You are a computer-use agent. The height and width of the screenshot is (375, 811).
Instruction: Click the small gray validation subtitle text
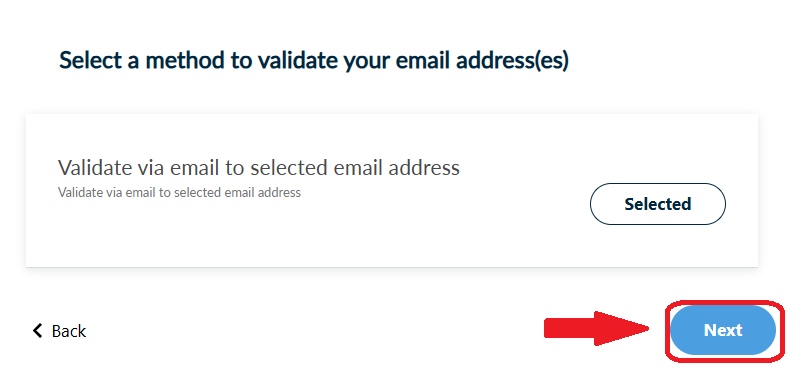[179, 192]
